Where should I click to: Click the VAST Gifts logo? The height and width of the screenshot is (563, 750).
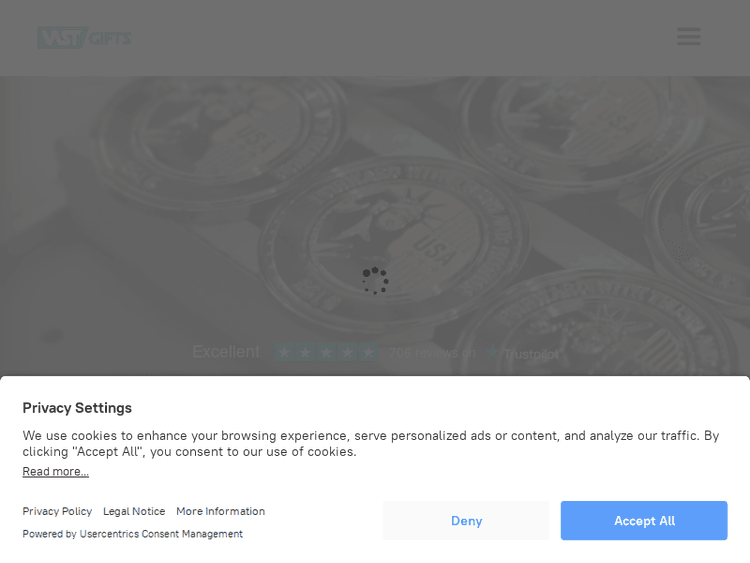[84, 38]
